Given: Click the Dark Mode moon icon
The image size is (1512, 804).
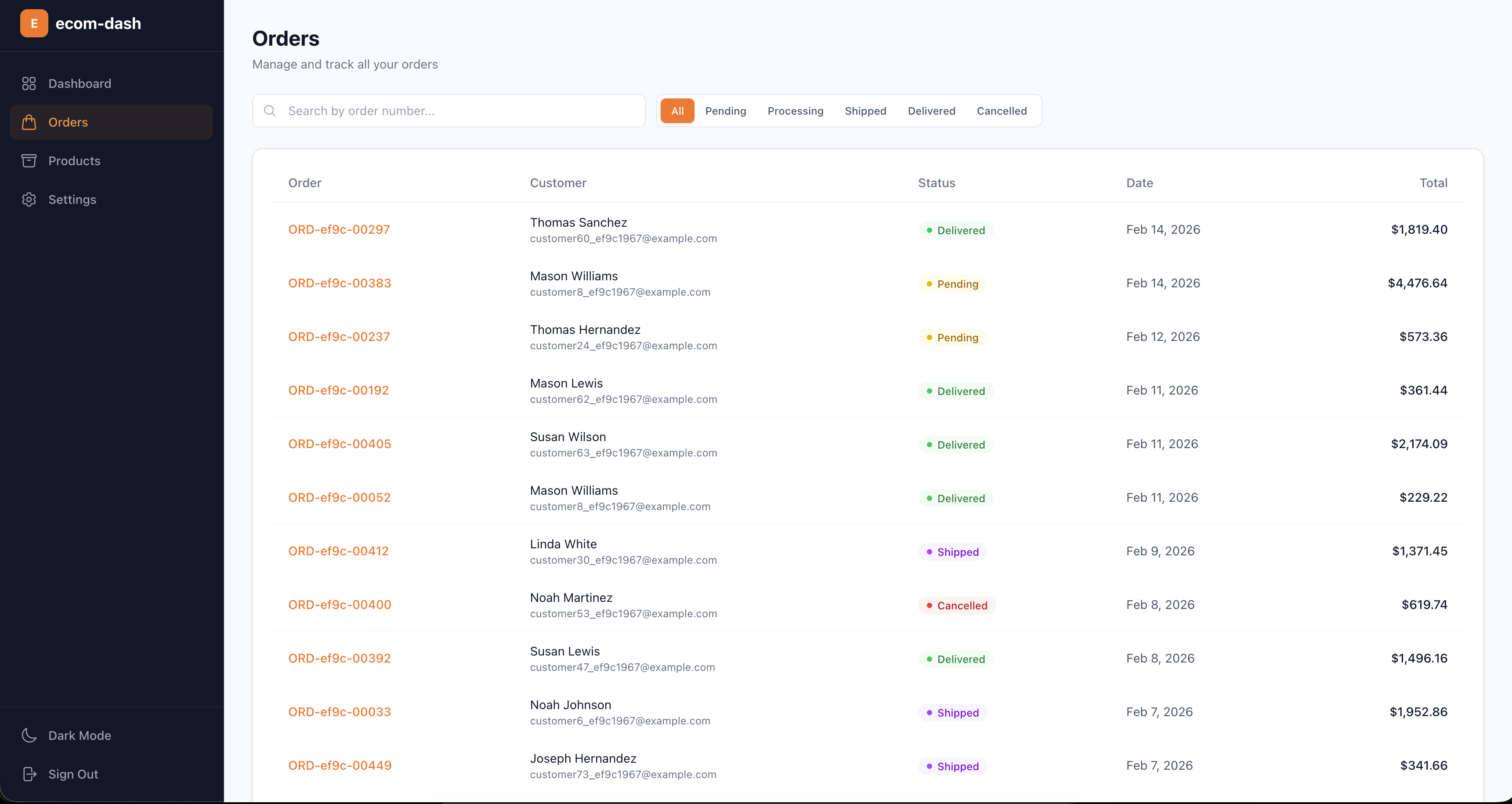Looking at the screenshot, I should click(x=29, y=735).
